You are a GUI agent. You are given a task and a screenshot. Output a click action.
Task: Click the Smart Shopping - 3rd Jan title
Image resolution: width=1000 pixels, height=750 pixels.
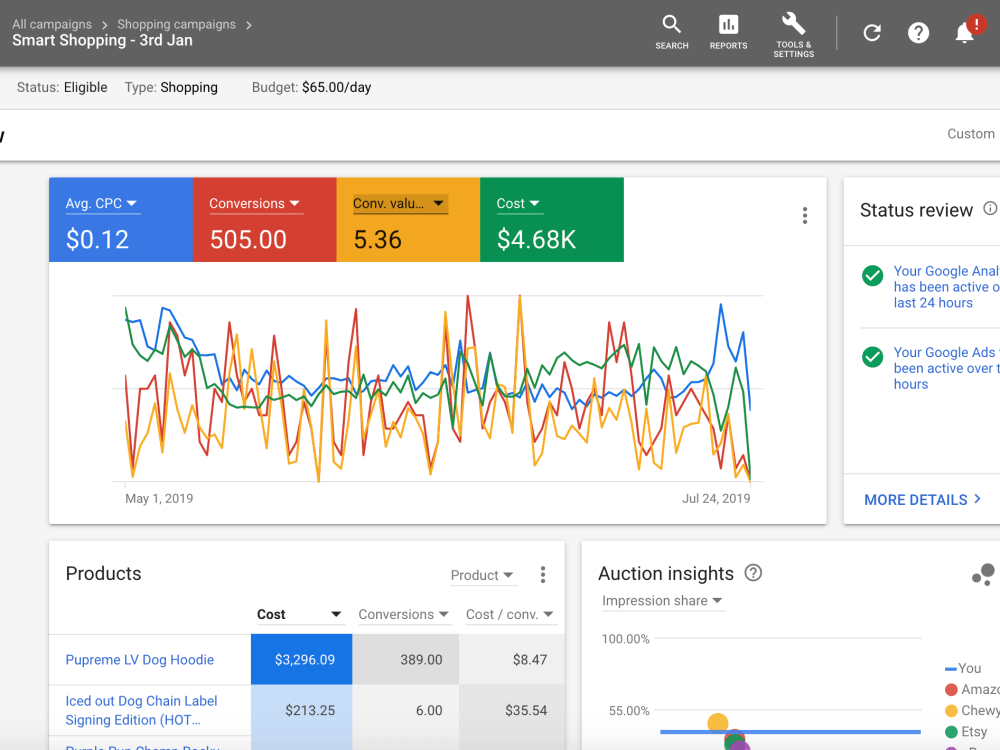pos(102,41)
